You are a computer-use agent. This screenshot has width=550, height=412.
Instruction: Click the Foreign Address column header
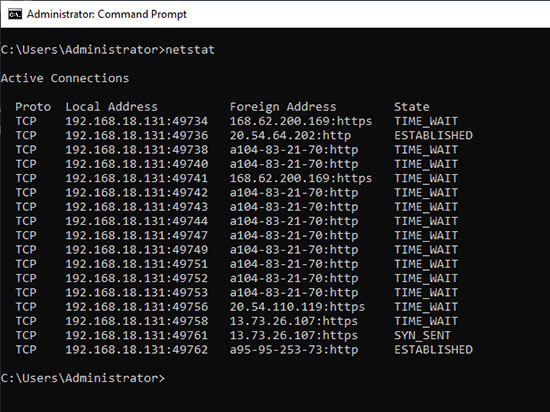pyautogui.click(x=283, y=107)
